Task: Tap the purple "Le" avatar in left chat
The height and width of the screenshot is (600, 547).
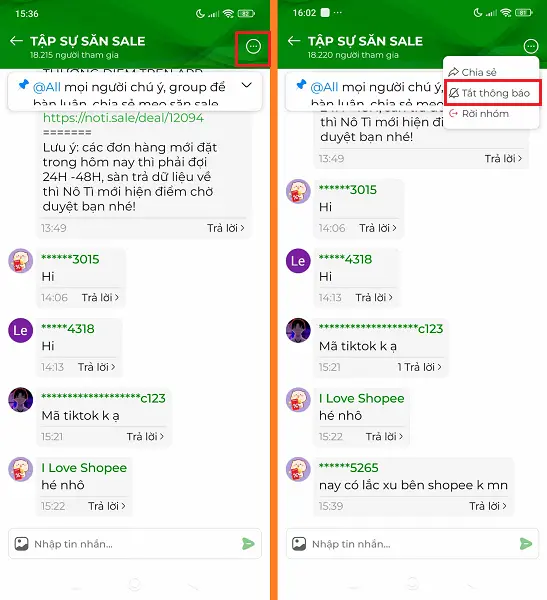Action: click(x=20, y=330)
